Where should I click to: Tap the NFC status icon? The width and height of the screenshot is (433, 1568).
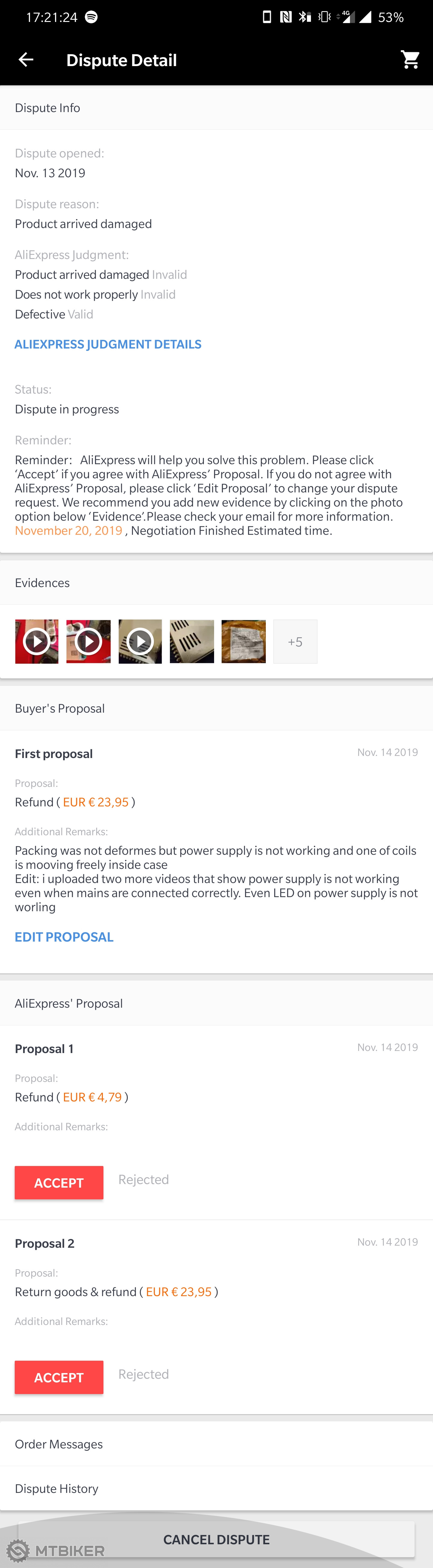(x=286, y=17)
